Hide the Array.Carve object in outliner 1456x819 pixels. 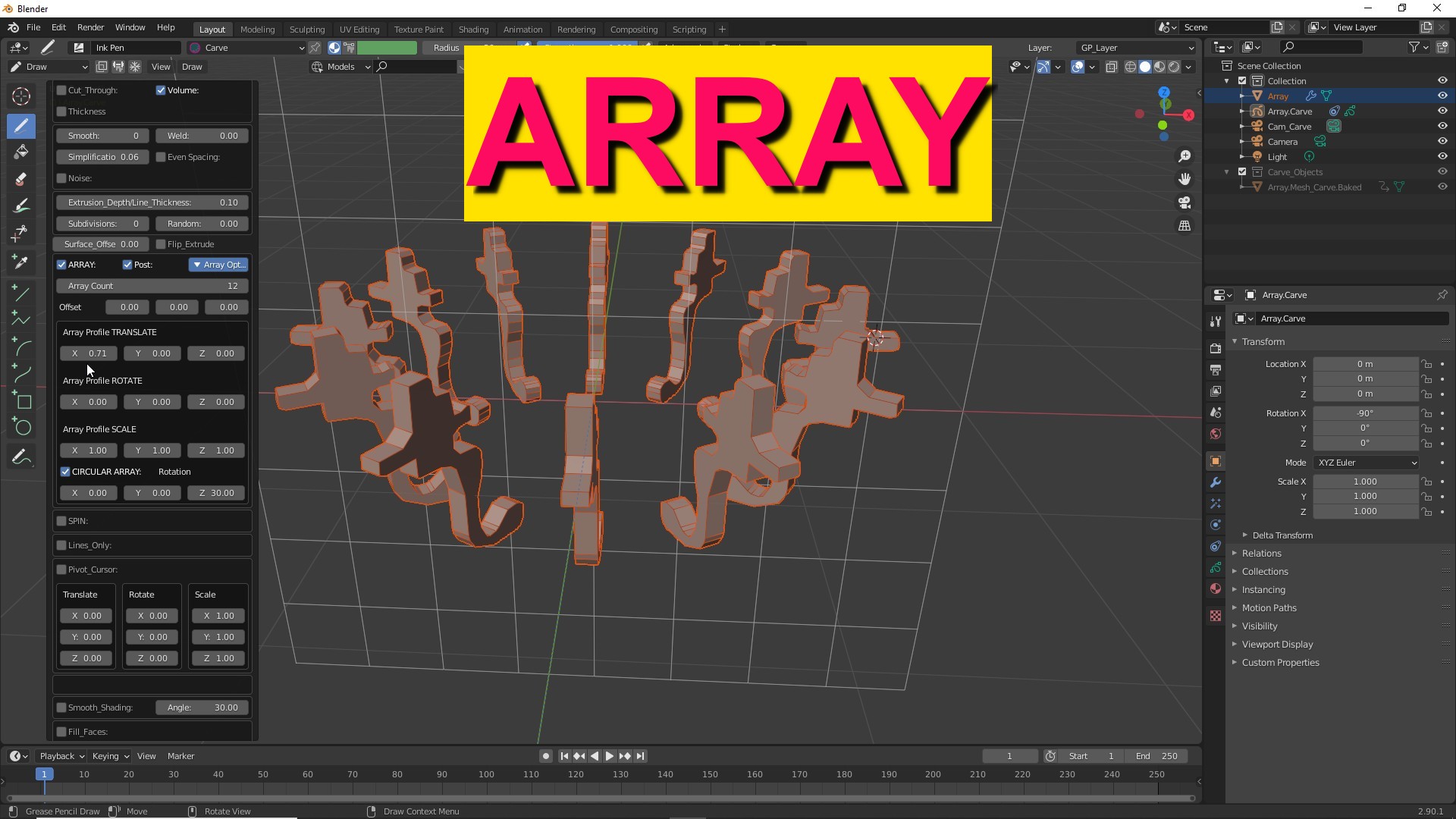pos(1442,111)
